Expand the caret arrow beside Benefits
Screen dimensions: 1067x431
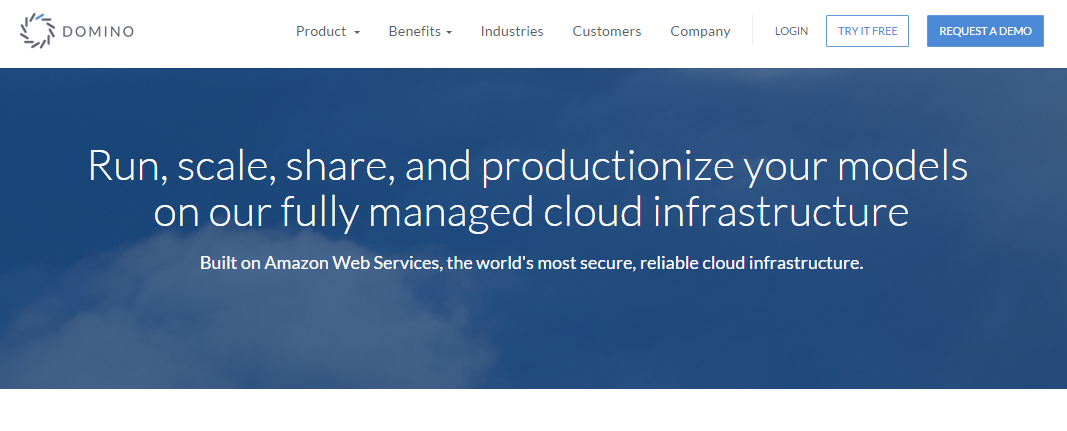[x=449, y=33]
